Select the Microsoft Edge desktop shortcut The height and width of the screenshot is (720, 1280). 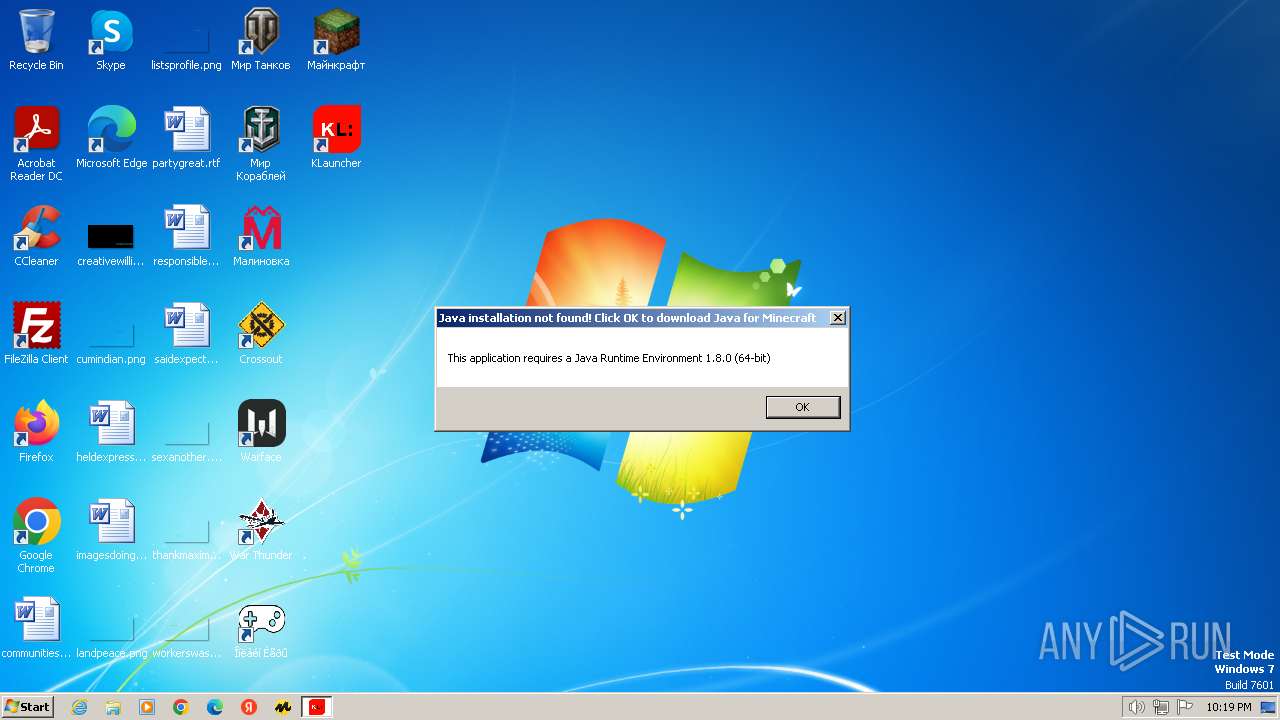click(111, 138)
